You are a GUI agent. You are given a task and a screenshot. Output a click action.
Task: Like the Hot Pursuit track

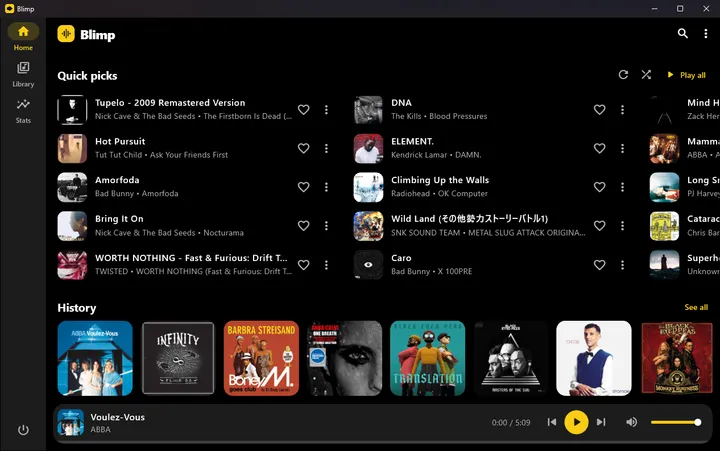(x=304, y=148)
